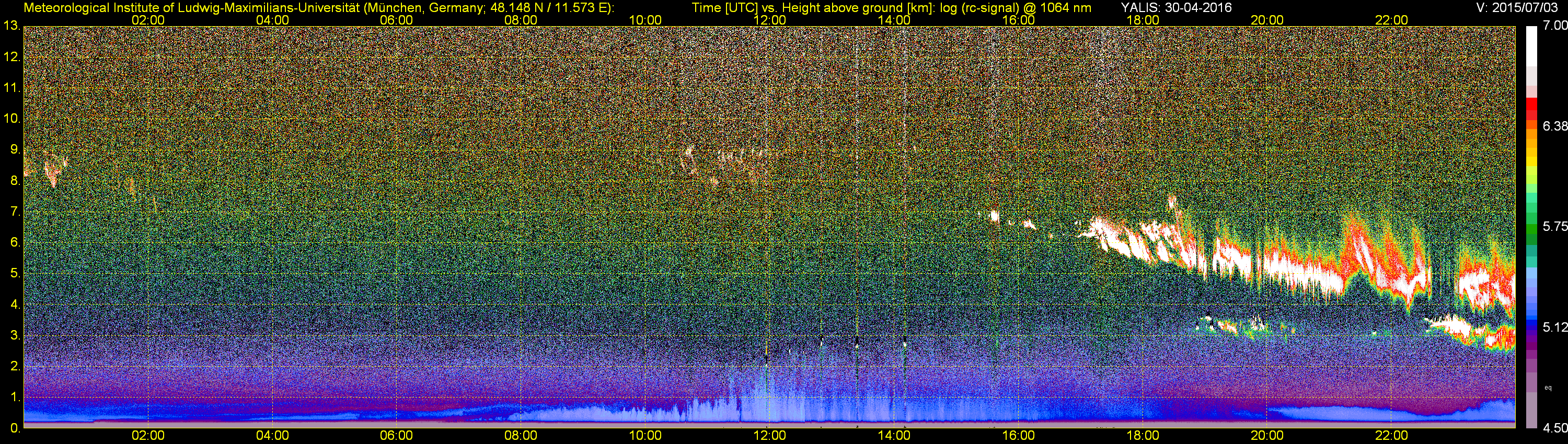Click the small 'eq' label beside the color scale
The width and height of the screenshot is (1568, 444).
1548,388
